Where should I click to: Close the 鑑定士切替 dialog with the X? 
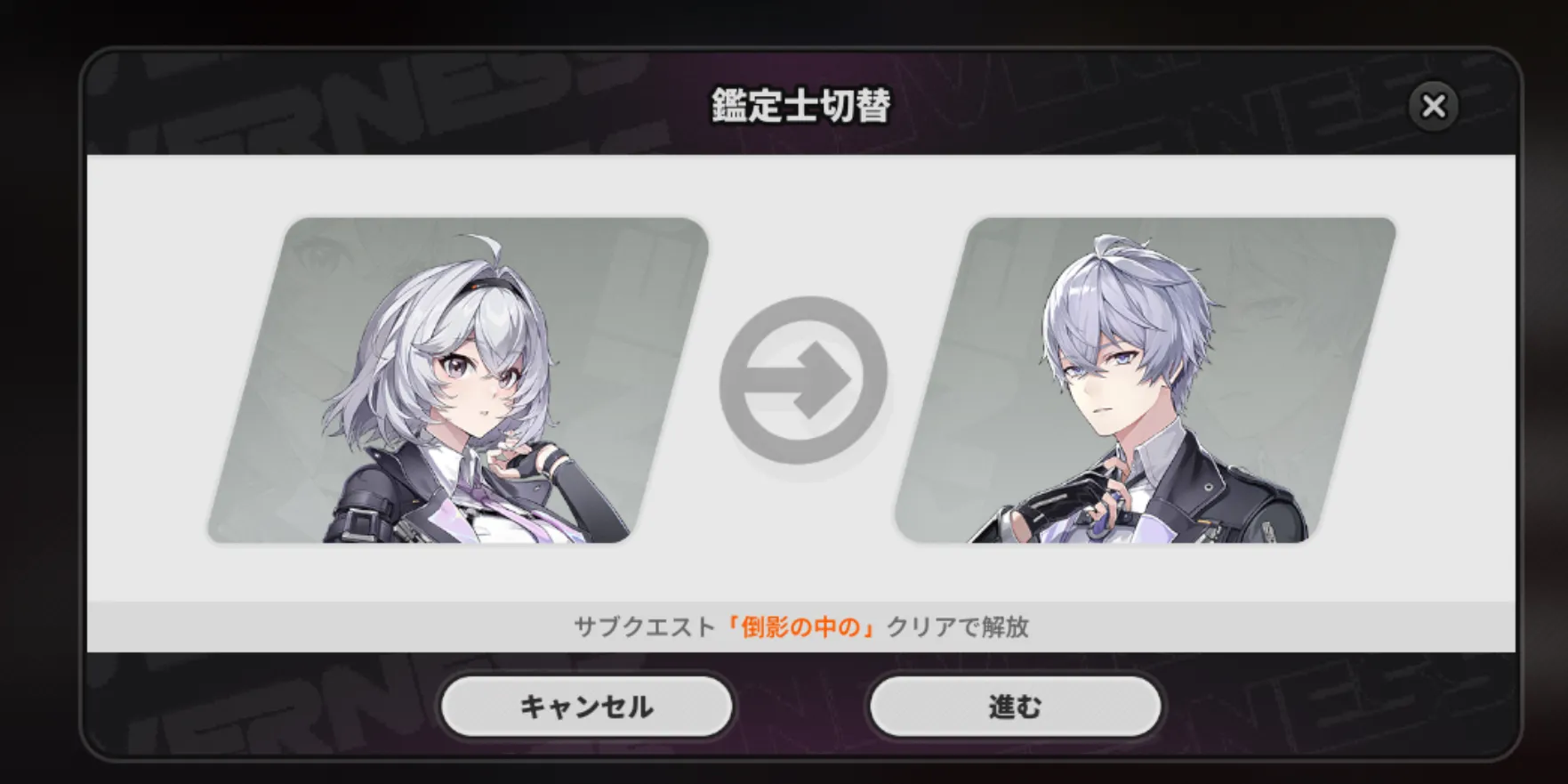1433,106
